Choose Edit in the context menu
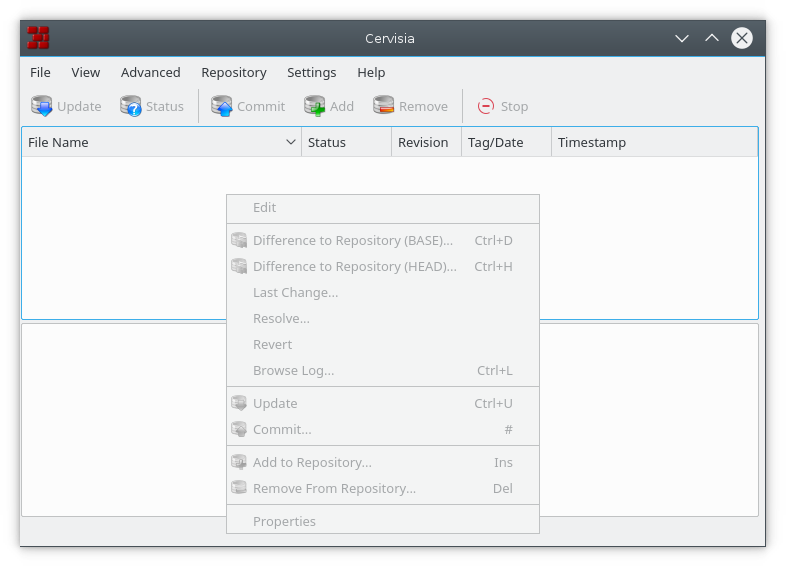 [383, 208]
